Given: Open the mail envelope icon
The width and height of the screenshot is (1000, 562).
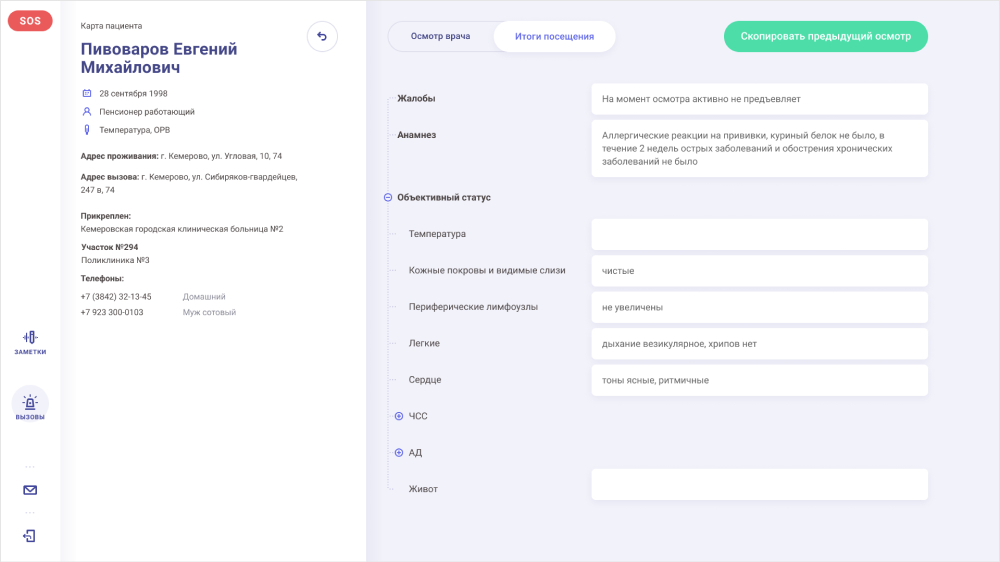Looking at the screenshot, I should pos(30,490).
